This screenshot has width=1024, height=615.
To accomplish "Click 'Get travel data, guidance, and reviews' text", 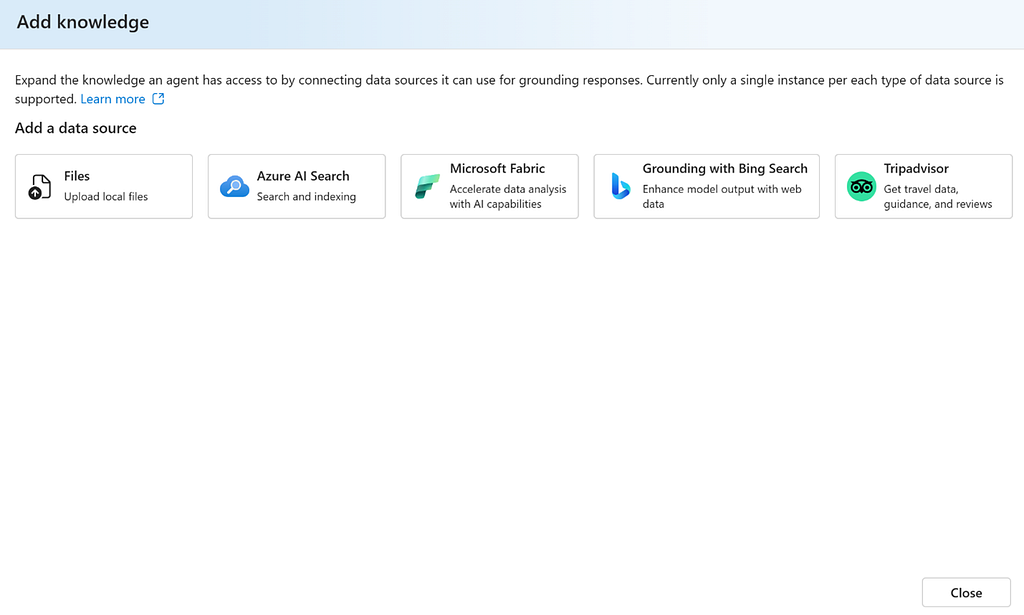I will [x=938, y=197].
